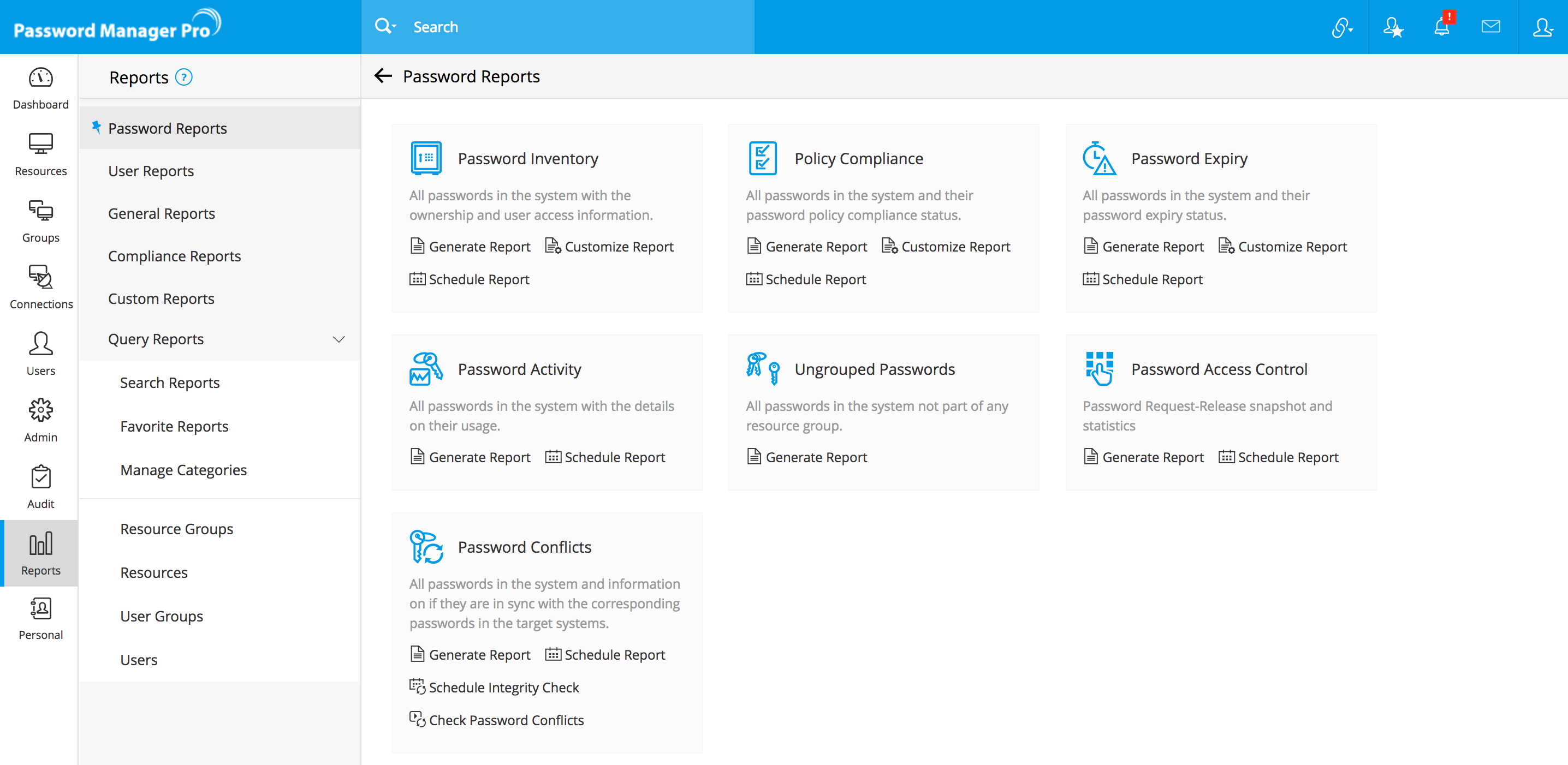The height and width of the screenshot is (765, 1568).
Task: Click the back arrow beside Password Reports
Action: pos(383,76)
